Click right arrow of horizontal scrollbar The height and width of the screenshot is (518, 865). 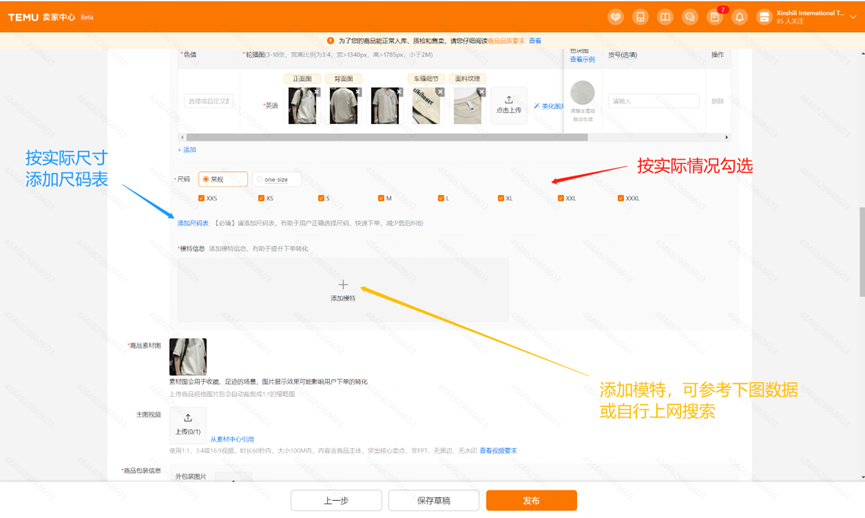(727, 137)
